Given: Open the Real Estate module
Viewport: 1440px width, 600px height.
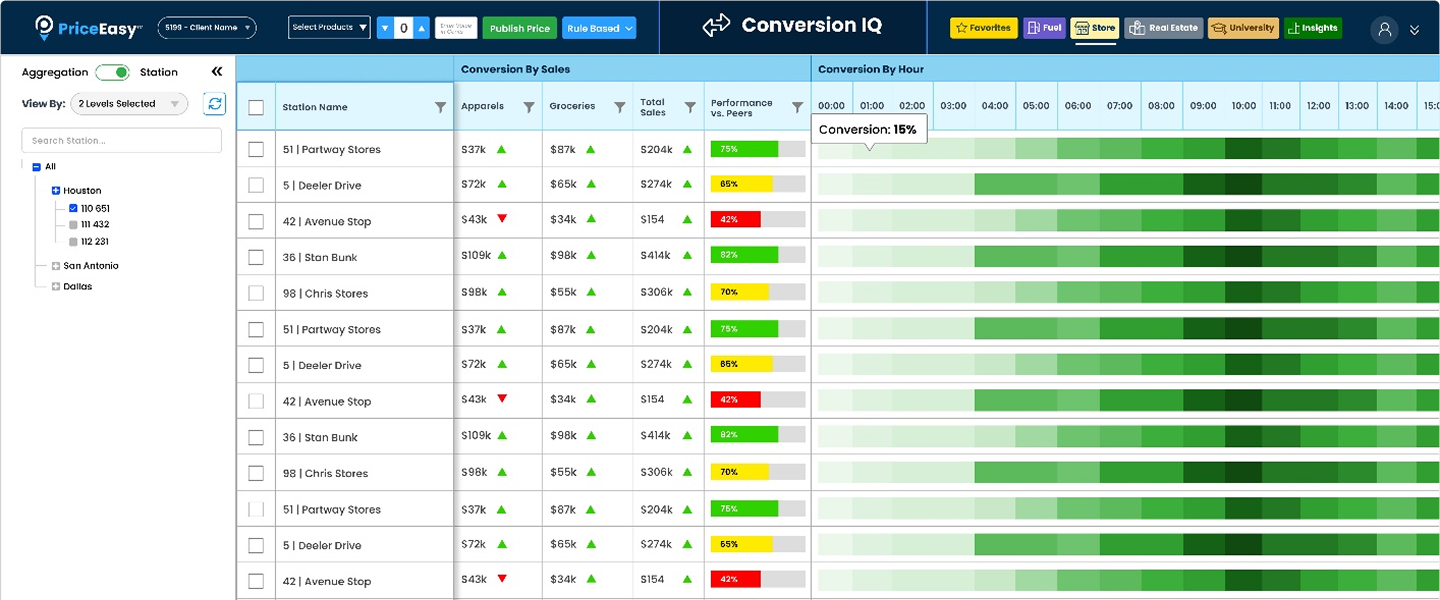Looking at the screenshot, I should (x=1163, y=28).
